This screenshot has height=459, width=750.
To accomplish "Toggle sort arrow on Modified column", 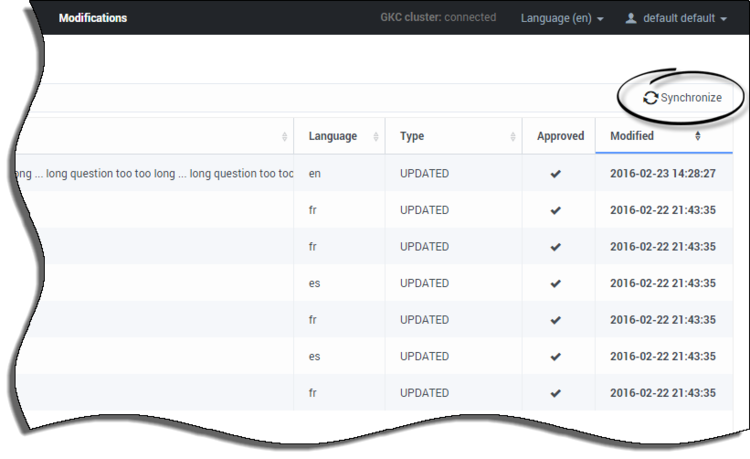I will coord(697,136).
